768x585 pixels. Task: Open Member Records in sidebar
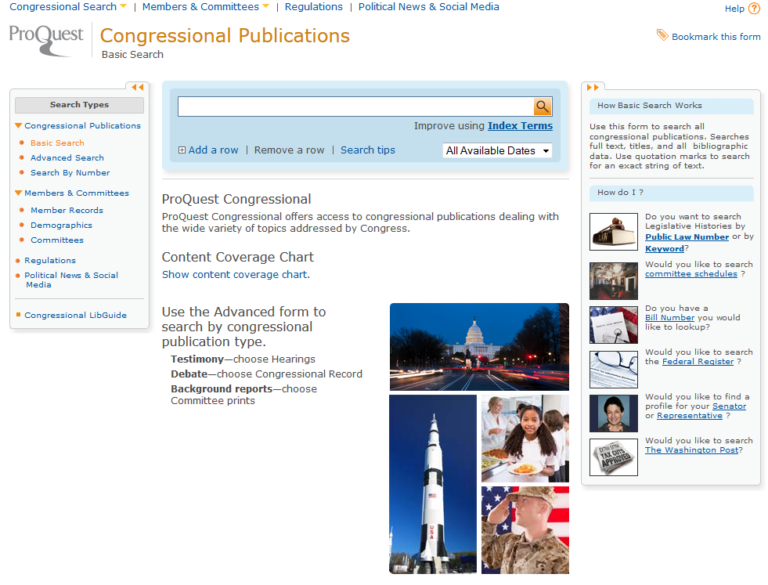click(67, 210)
